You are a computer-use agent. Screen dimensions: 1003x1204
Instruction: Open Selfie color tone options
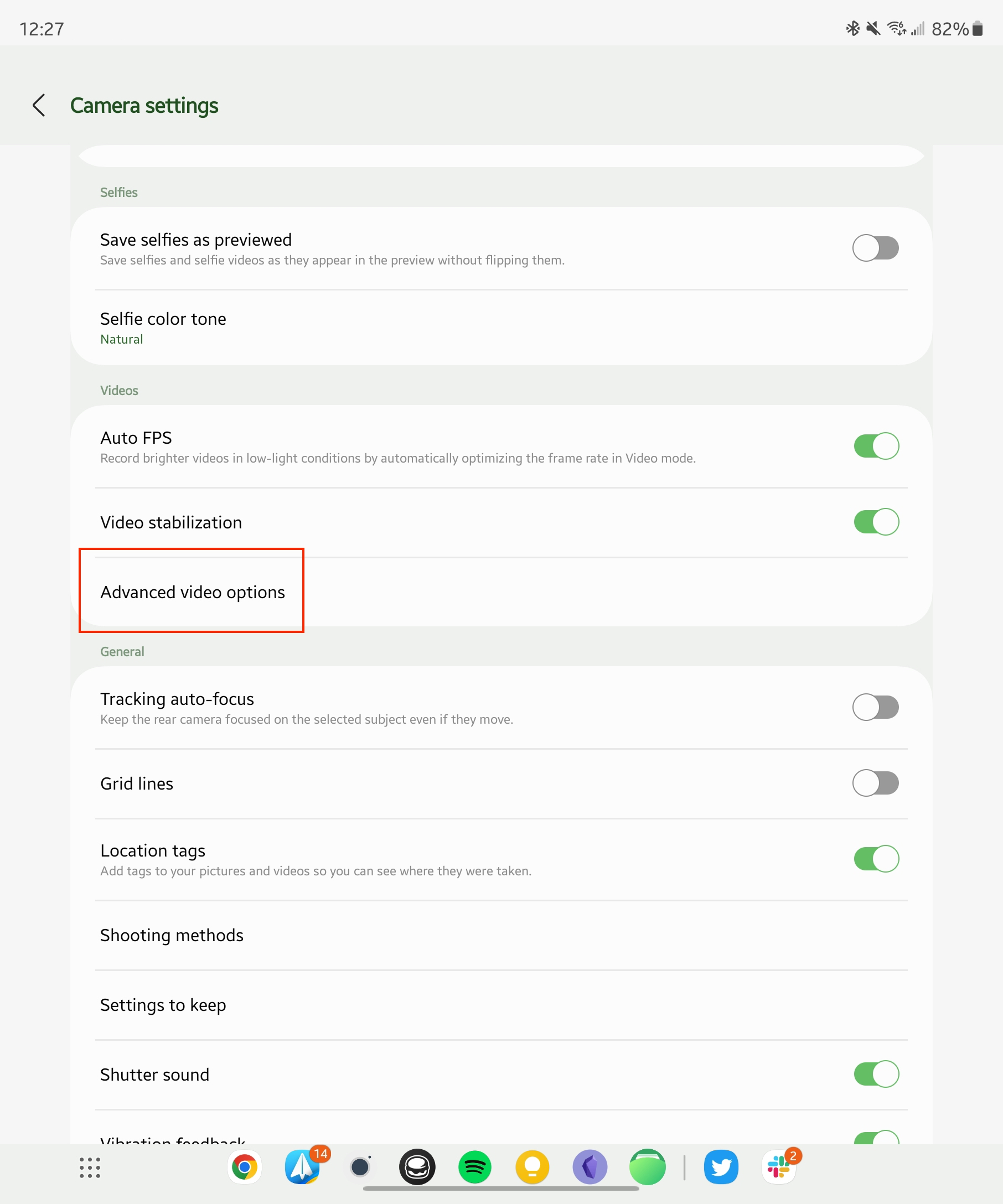pos(401,327)
